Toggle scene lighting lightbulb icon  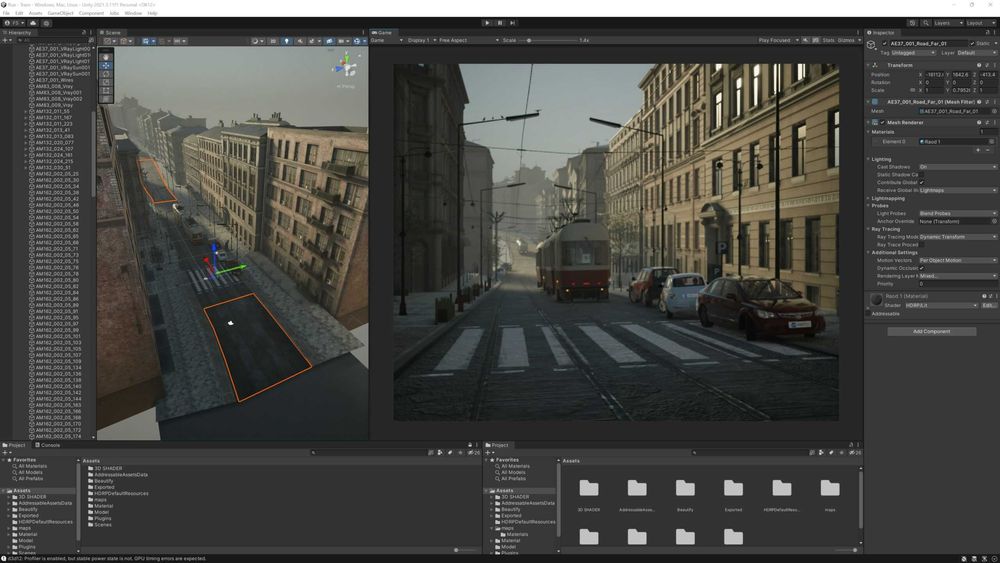(x=287, y=41)
